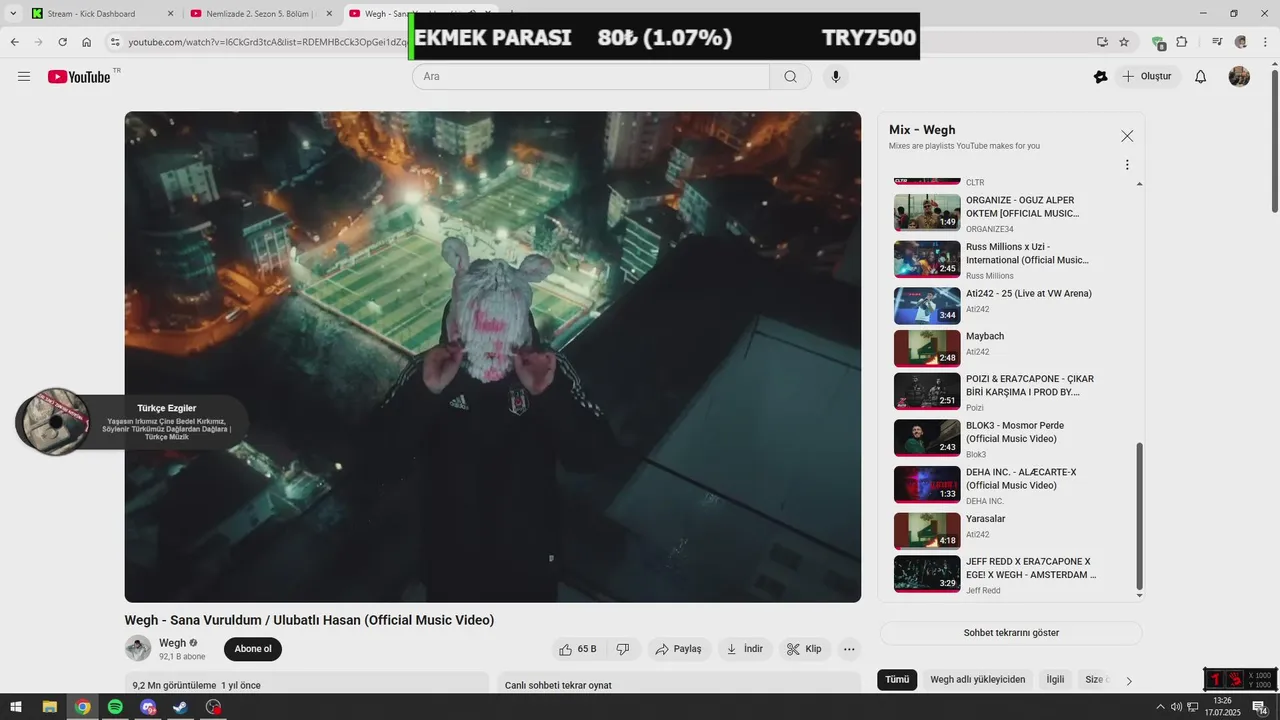This screenshot has width=1280, height=720.
Task: Select the Wegh adlı yükleyiciden chip
Action: (977, 680)
